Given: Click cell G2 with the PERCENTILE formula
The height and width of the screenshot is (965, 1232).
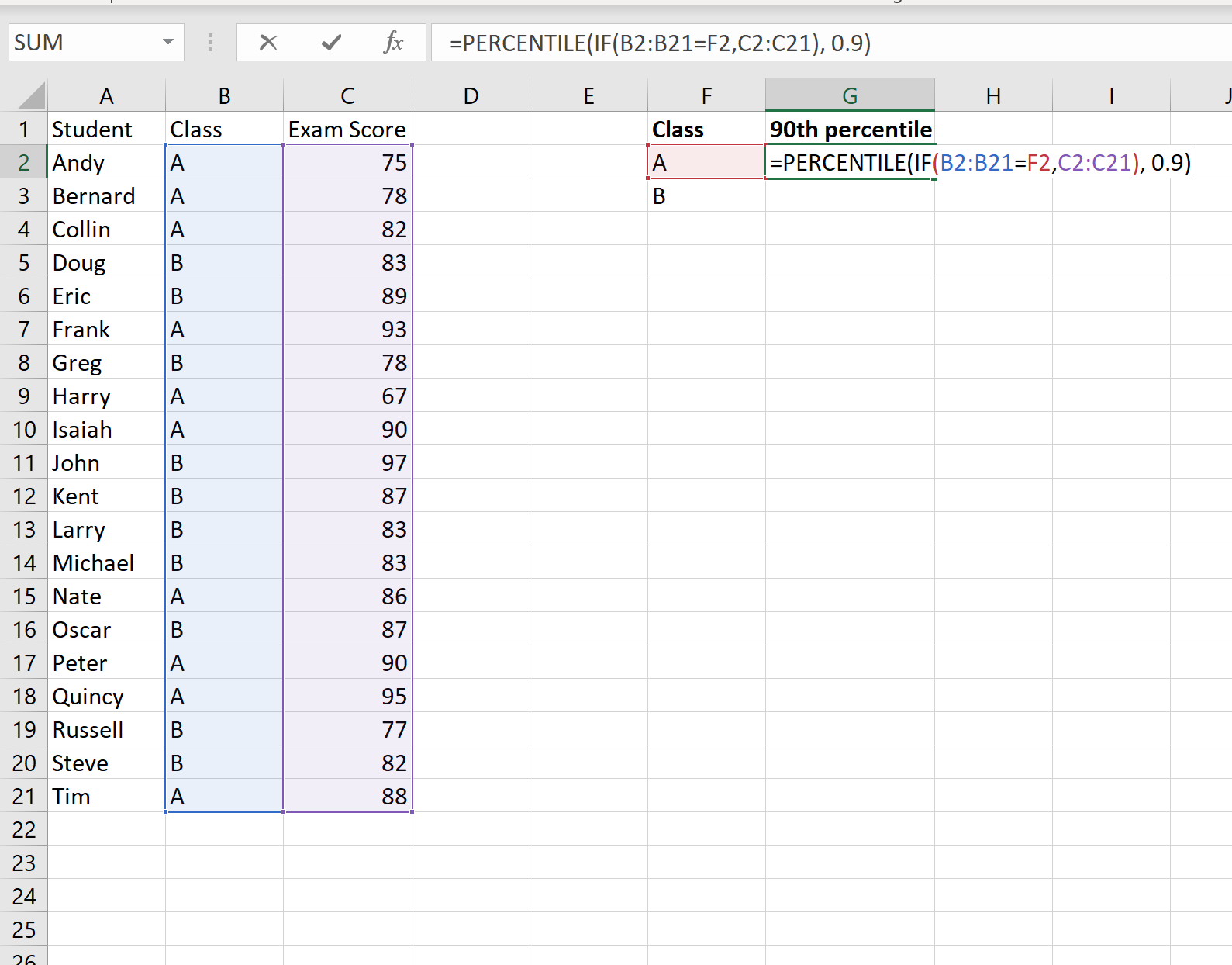Looking at the screenshot, I should (x=850, y=162).
